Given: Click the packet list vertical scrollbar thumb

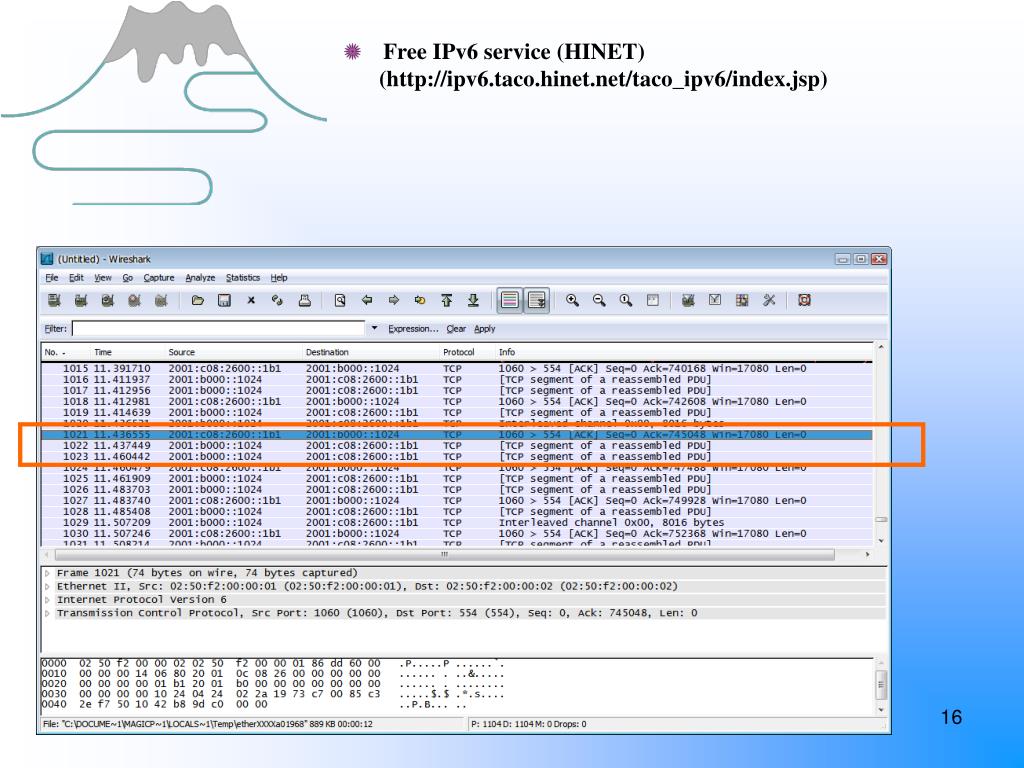Looking at the screenshot, I should click(x=881, y=520).
